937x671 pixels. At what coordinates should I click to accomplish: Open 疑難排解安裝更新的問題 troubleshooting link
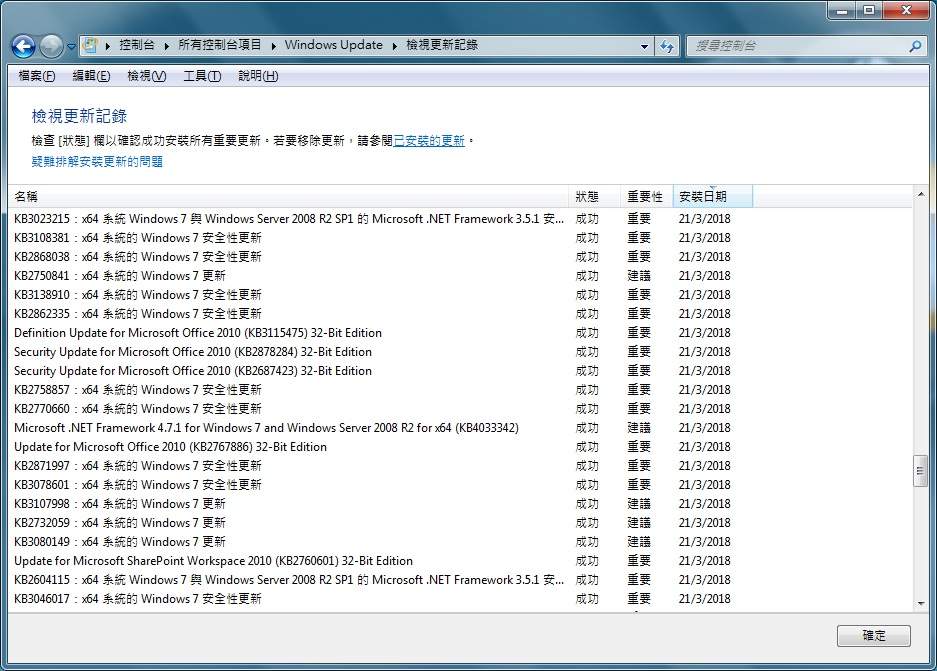tap(97, 161)
